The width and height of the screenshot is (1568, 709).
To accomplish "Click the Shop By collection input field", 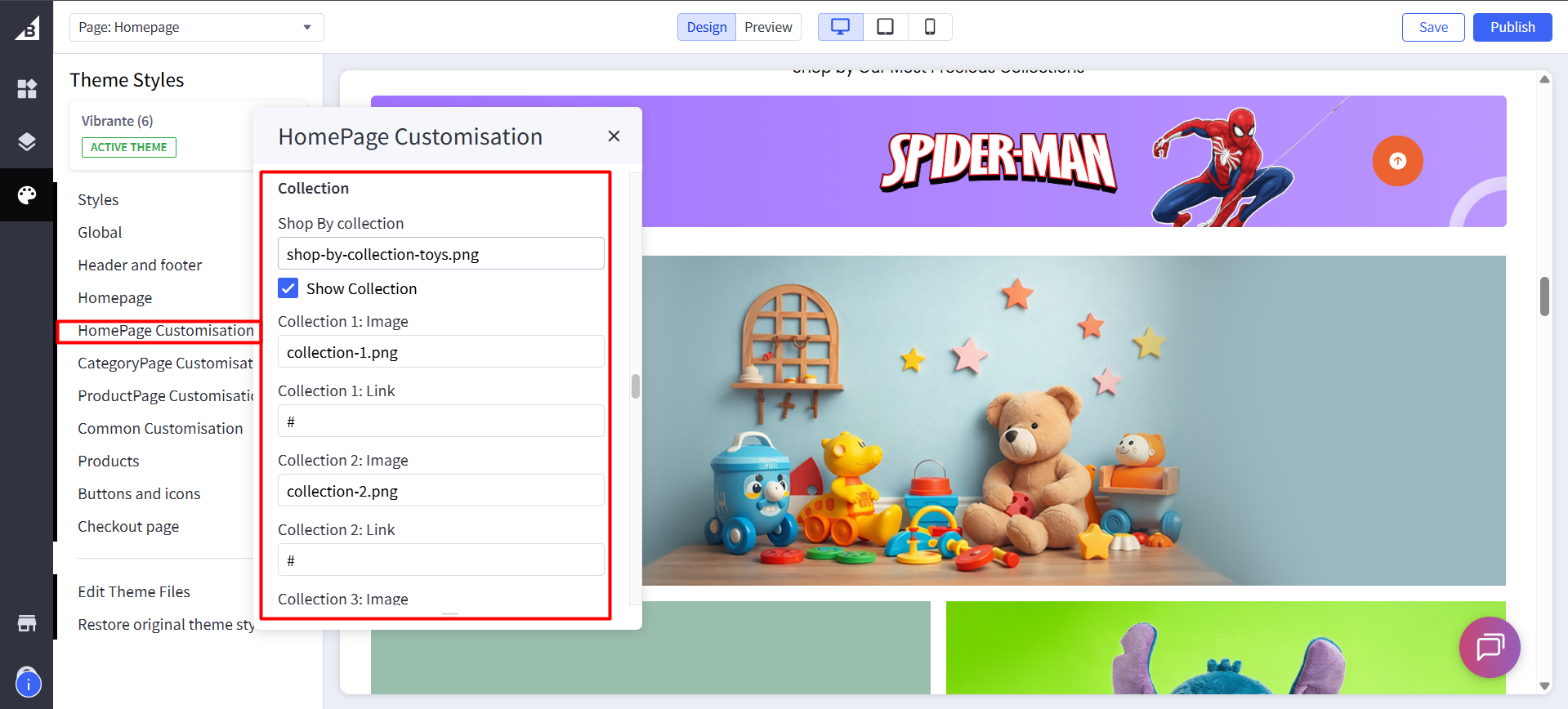I will click(x=441, y=253).
